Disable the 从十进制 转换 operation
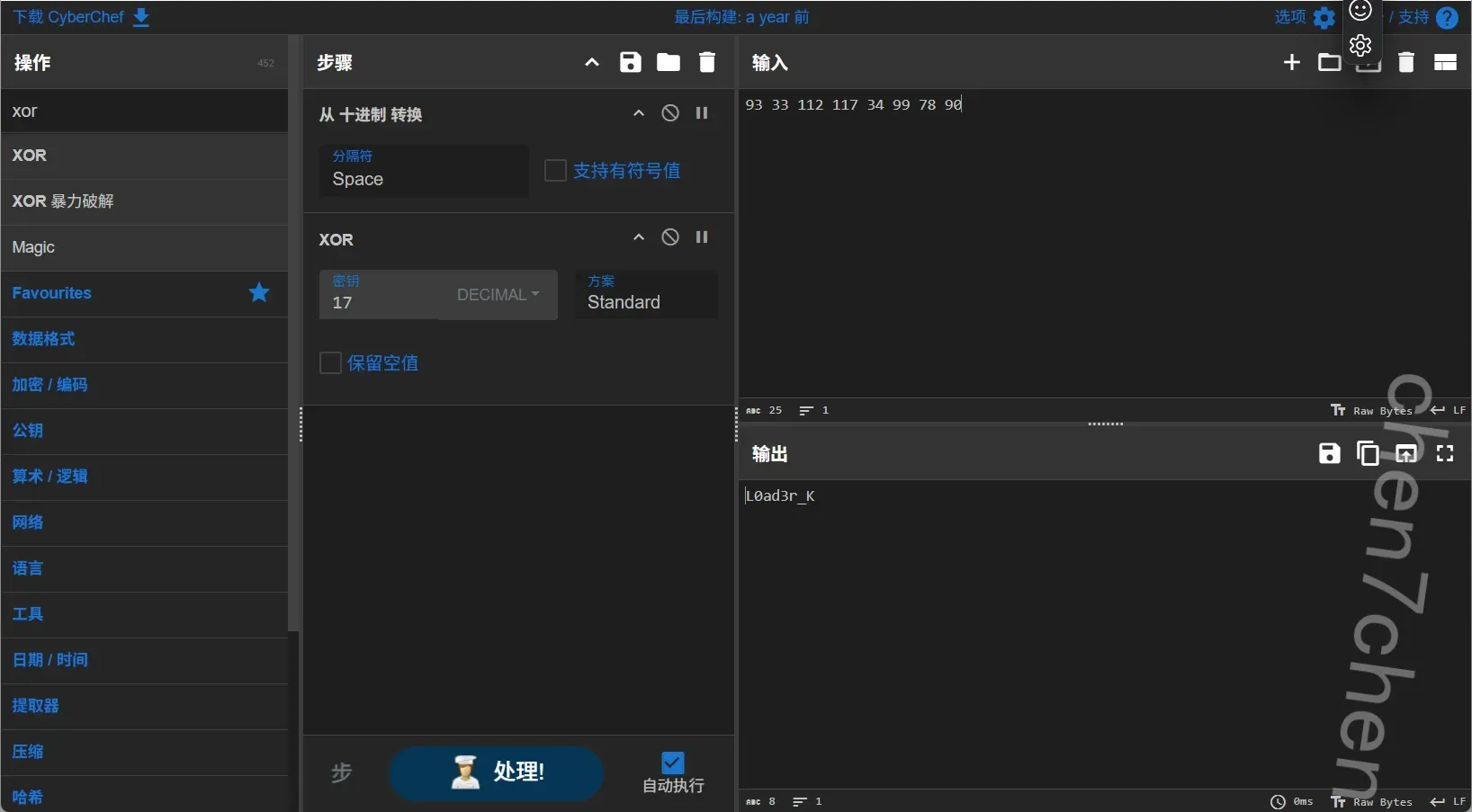 coord(670,113)
